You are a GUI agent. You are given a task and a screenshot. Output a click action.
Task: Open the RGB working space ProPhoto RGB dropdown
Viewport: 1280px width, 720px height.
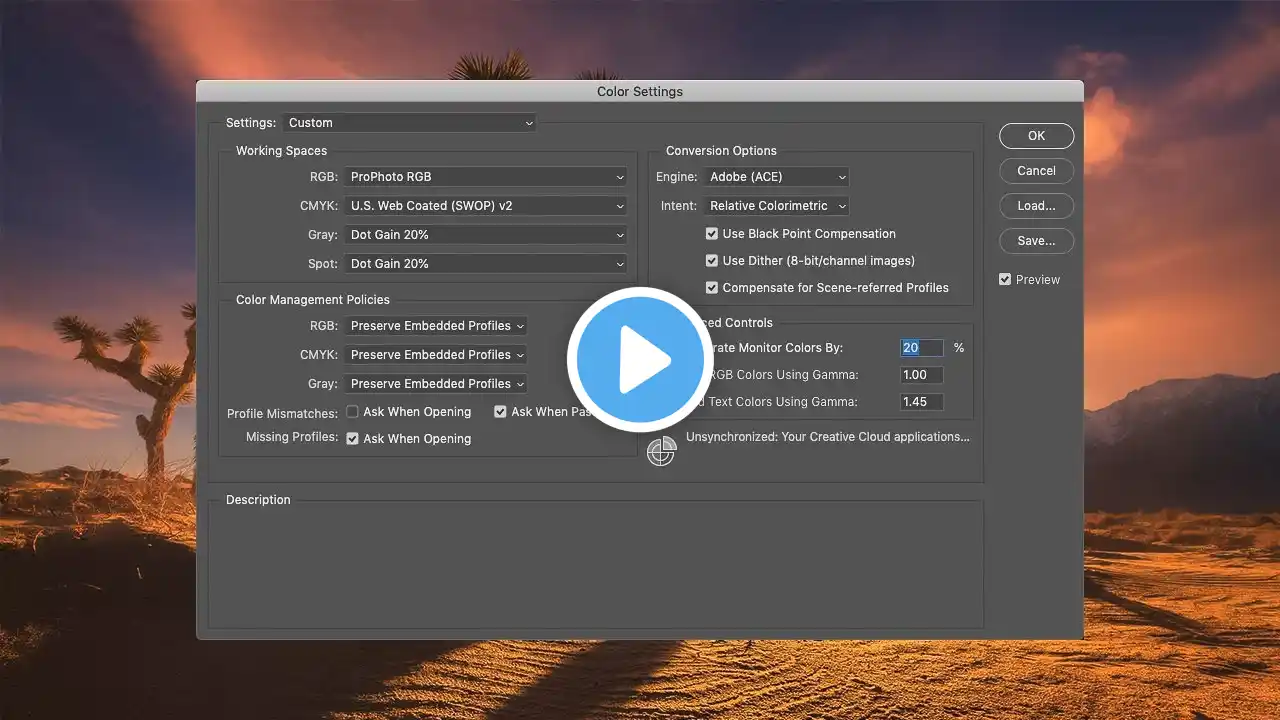click(485, 177)
